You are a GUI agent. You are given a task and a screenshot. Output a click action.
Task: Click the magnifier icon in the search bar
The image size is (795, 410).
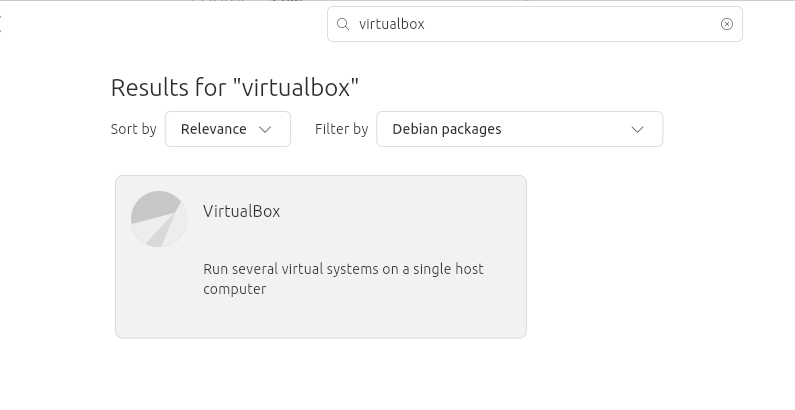point(343,24)
